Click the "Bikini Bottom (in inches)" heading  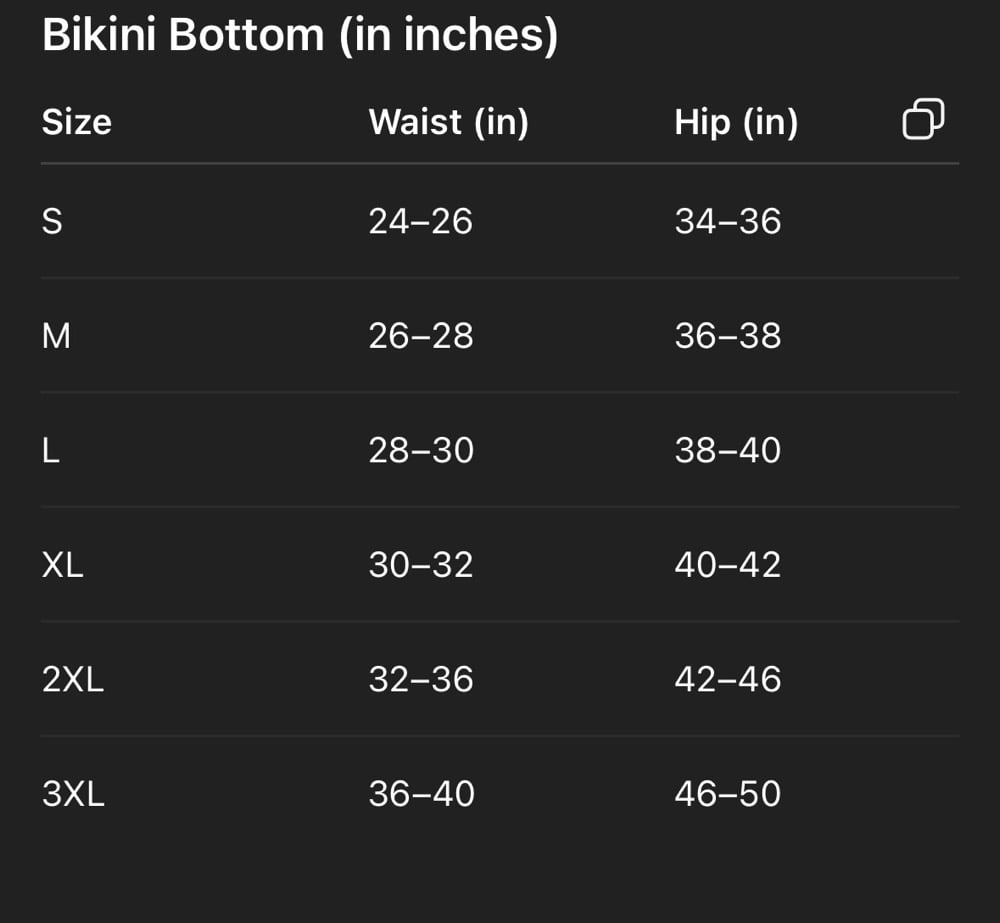tap(300, 36)
